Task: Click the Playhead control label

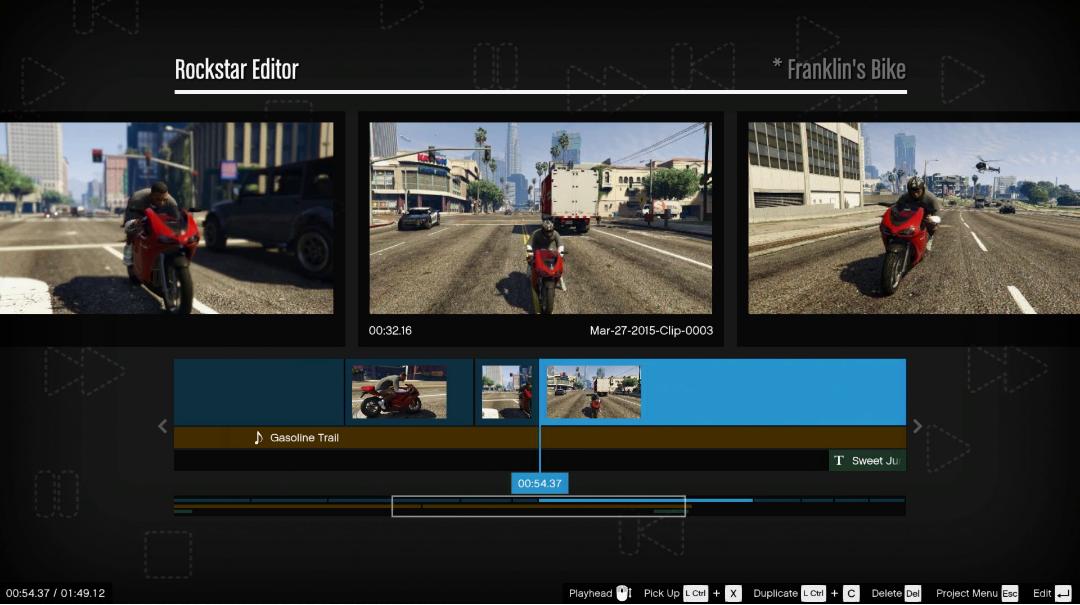Action: pos(590,593)
